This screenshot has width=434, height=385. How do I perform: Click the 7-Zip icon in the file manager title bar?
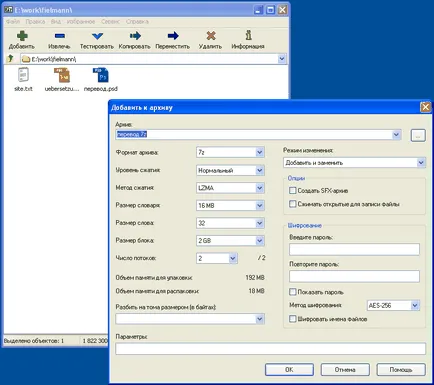point(9,10)
